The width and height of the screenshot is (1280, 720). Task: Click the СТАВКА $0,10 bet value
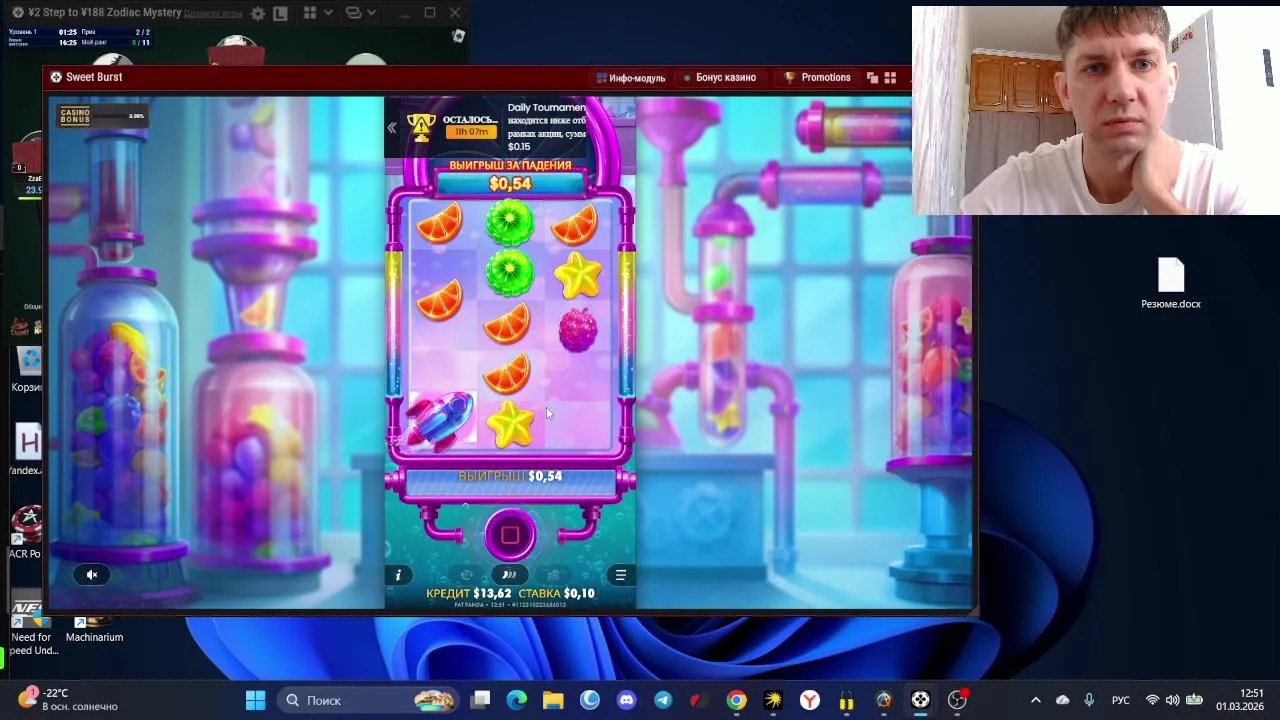click(x=556, y=593)
